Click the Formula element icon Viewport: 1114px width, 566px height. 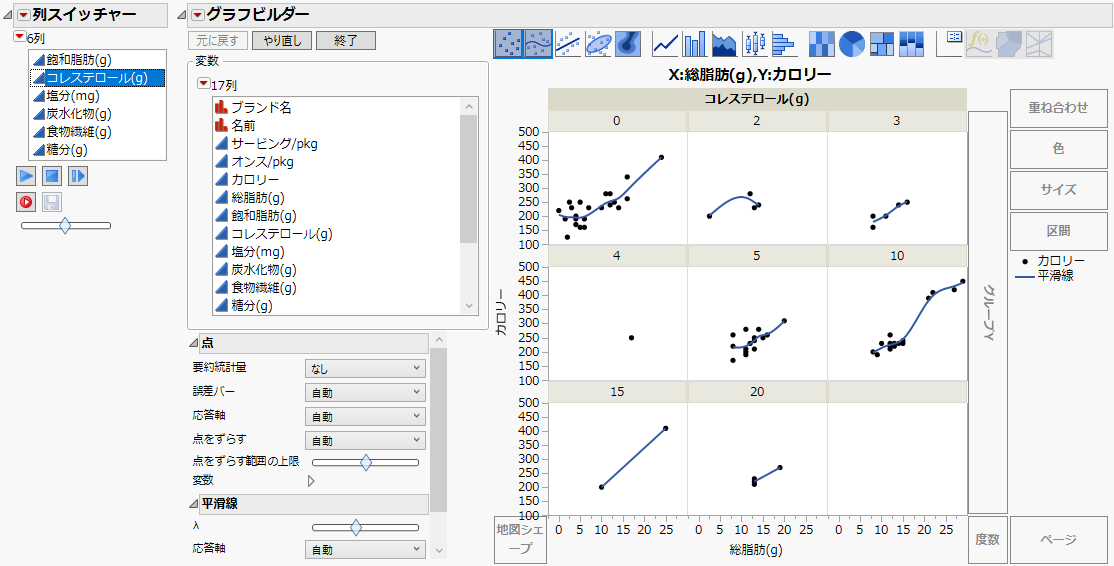[x=979, y=44]
